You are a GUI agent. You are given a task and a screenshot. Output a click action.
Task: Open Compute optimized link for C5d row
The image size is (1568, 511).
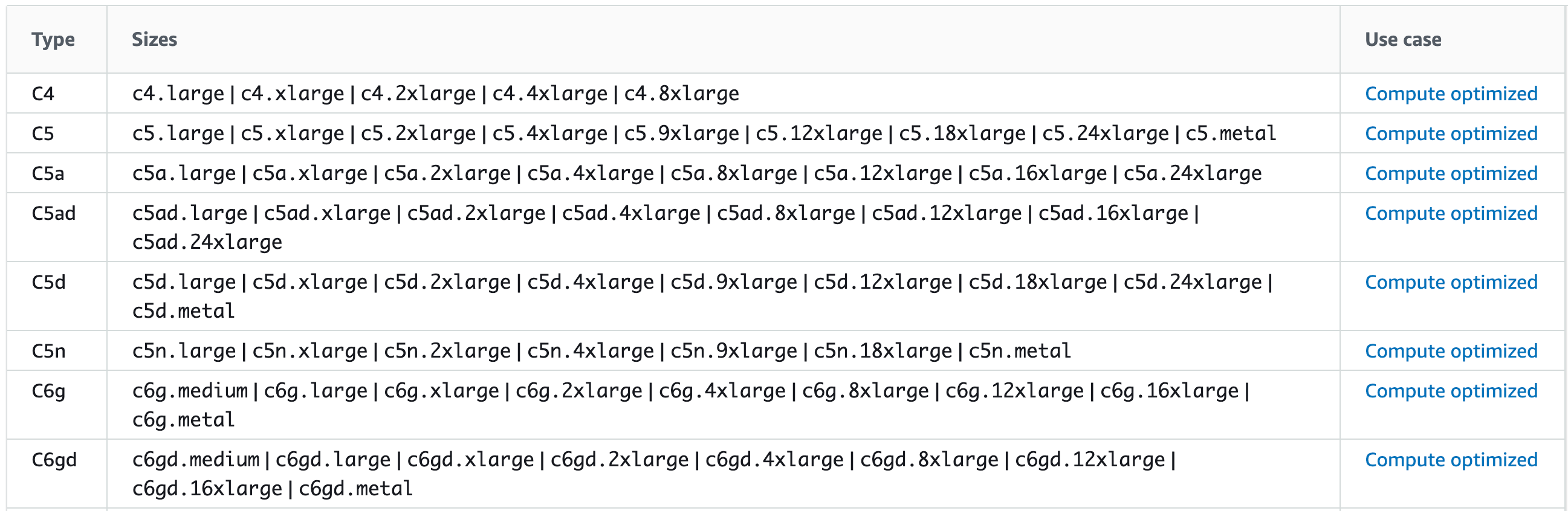(x=1451, y=282)
